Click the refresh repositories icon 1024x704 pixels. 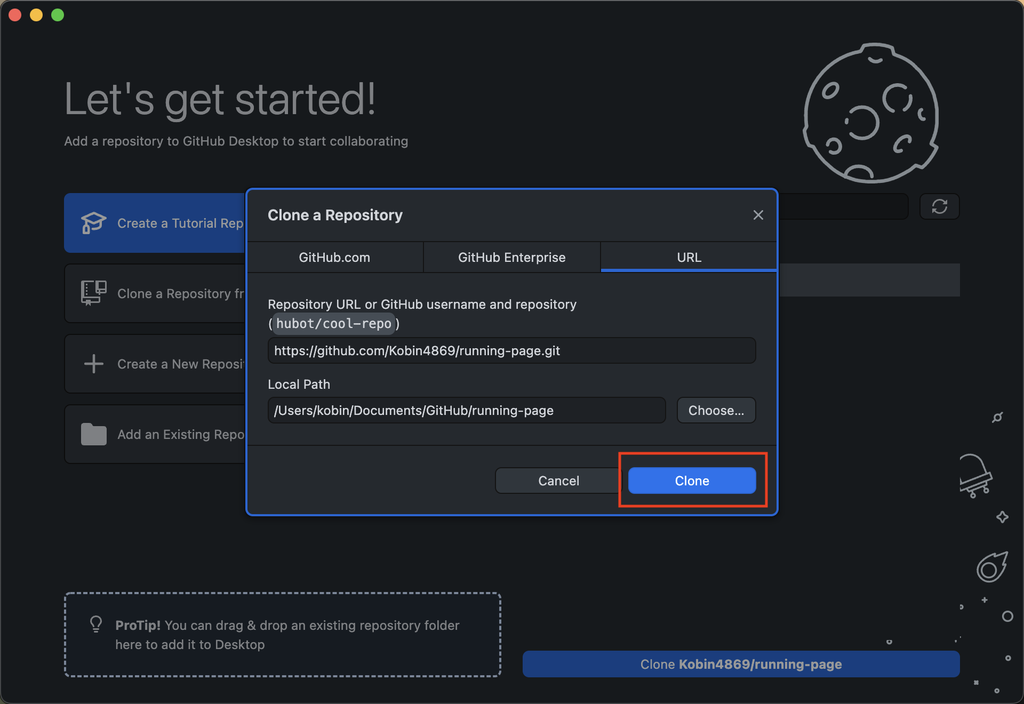[939, 206]
